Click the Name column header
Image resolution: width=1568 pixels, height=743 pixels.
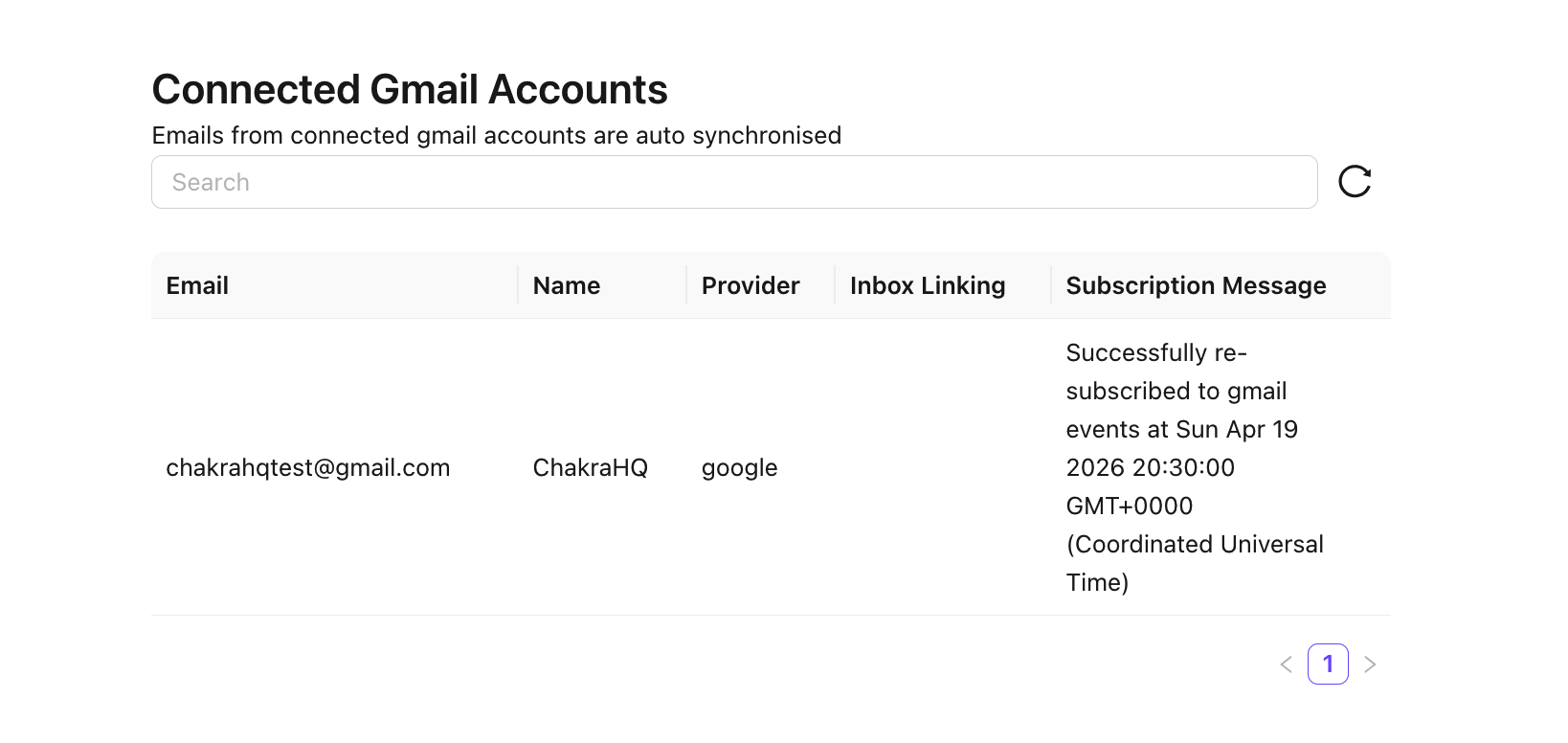pyautogui.click(x=567, y=285)
